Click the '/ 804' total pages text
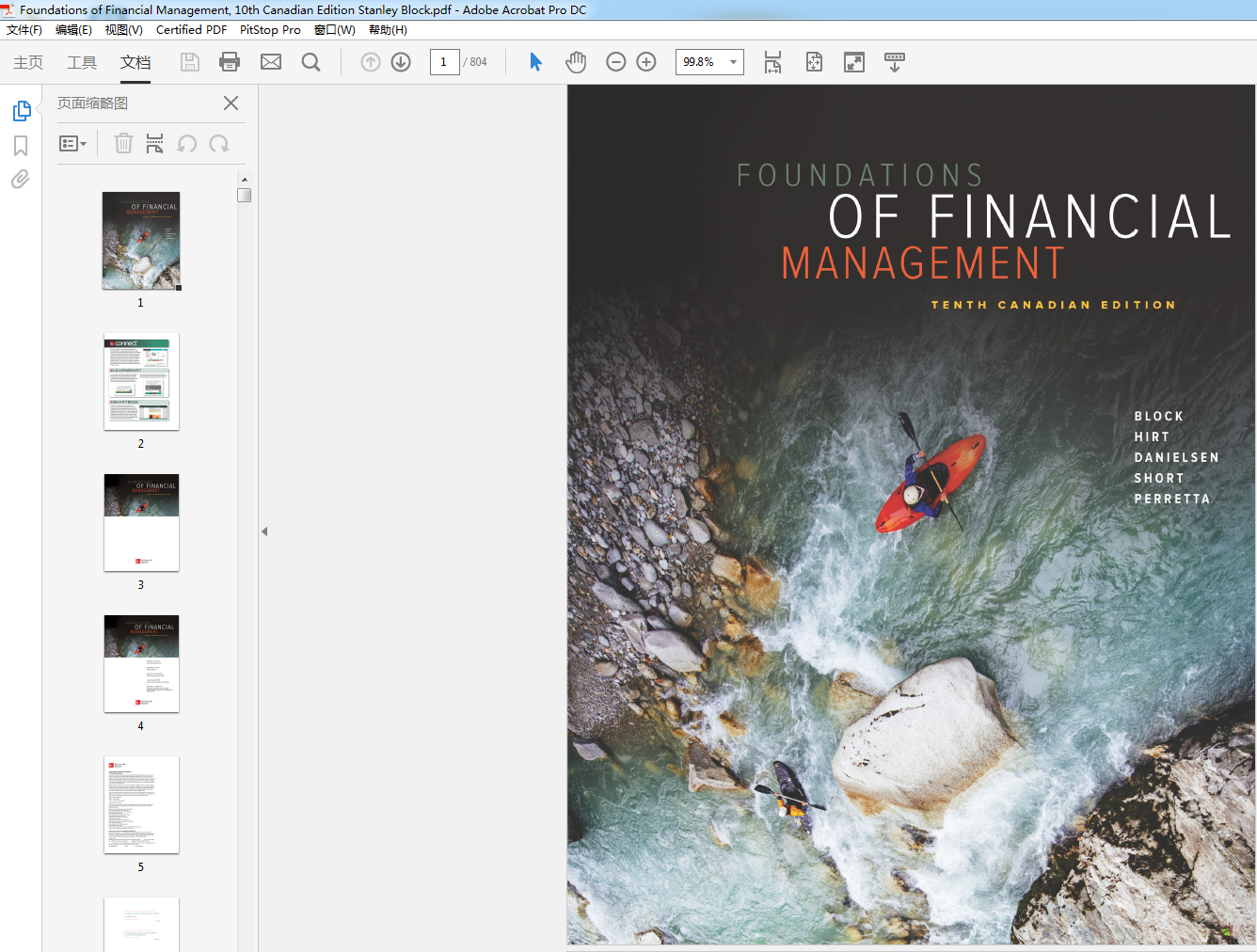Screen dimensions: 1257x952 coord(475,62)
